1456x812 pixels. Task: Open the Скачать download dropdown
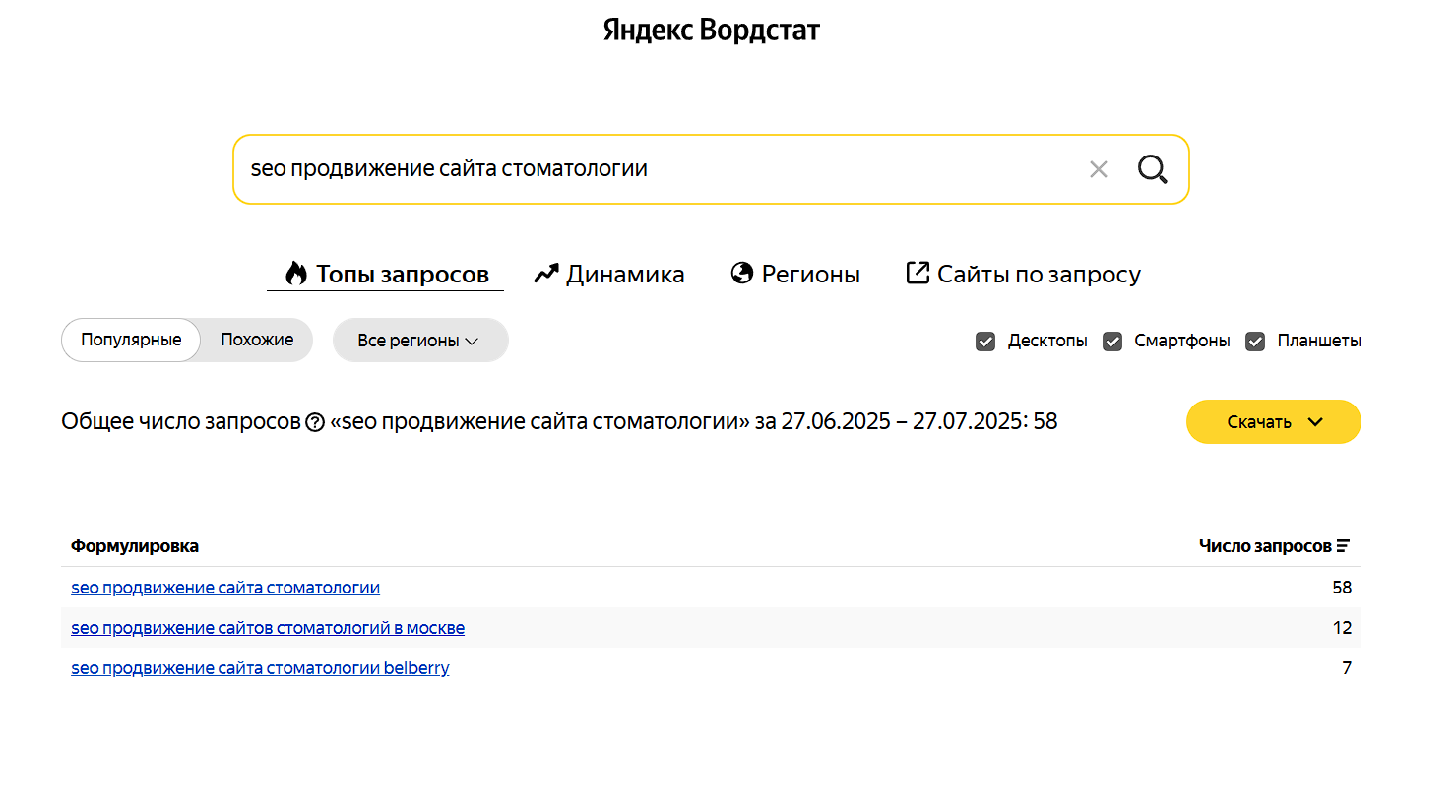[1274, 422]
